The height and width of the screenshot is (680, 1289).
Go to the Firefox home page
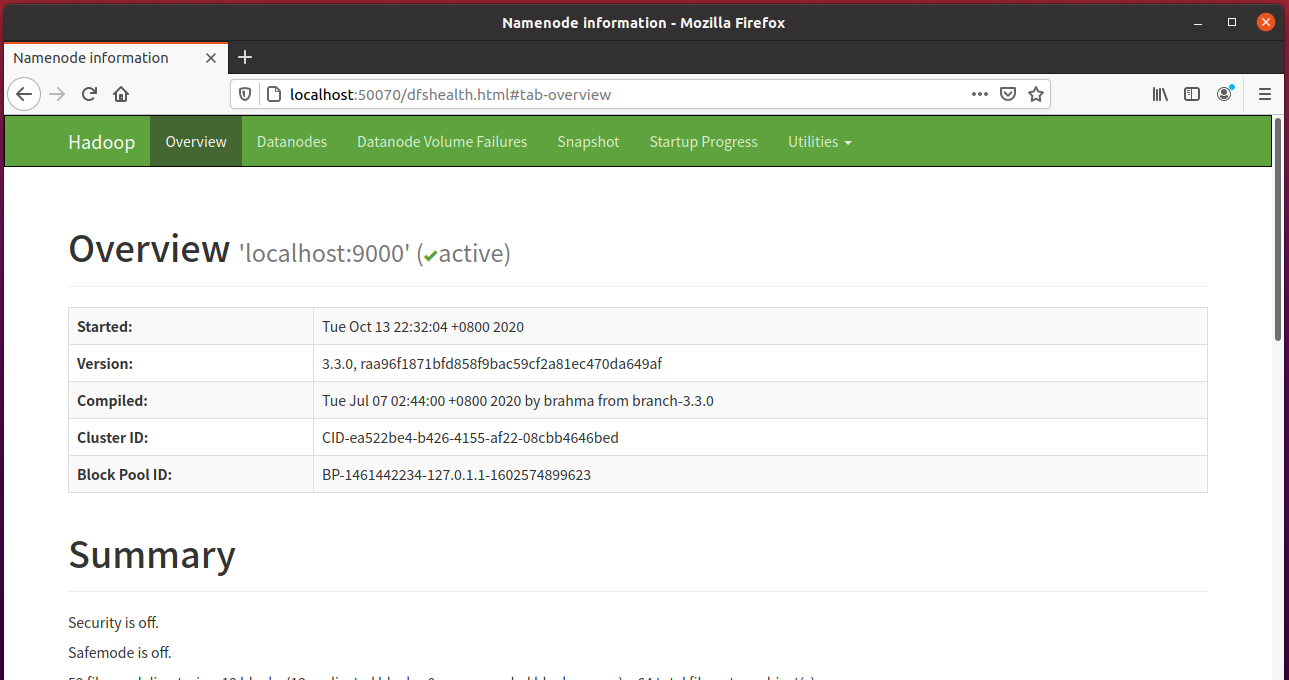pos(121,94)
